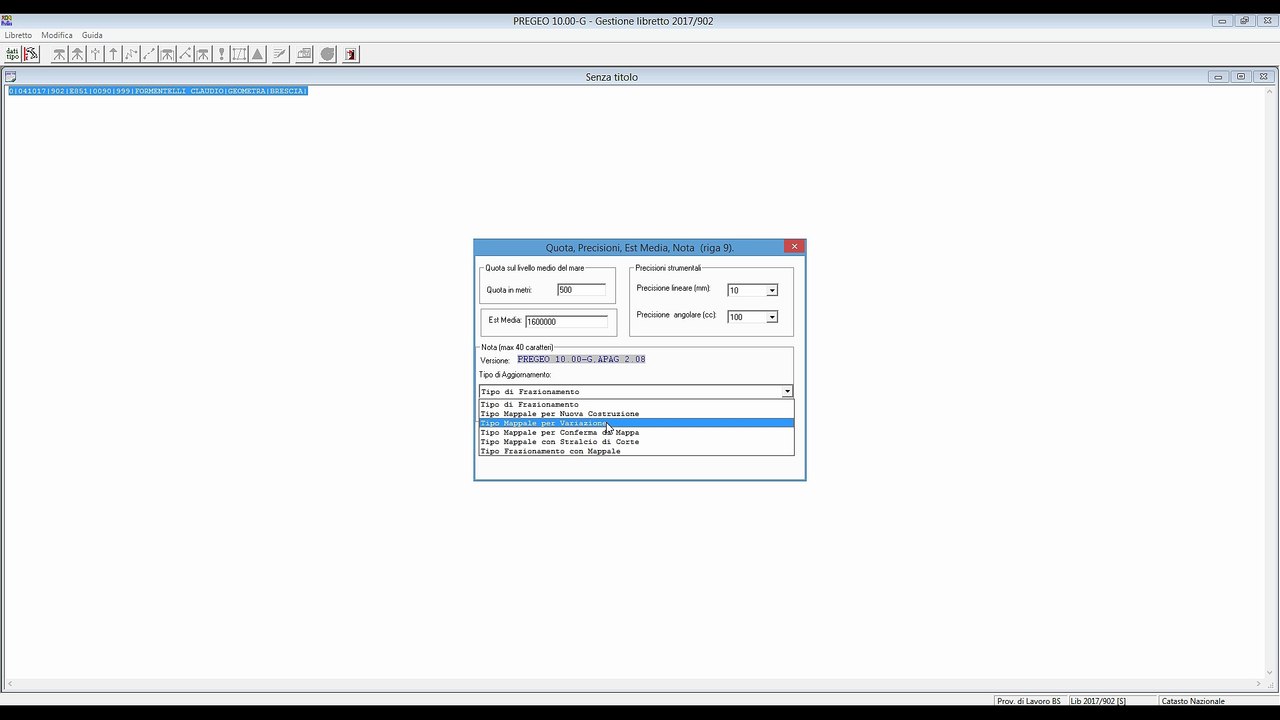
Task: Pick 'Tipo Mappale per Conferma di Mappa'
Action: 636,432
